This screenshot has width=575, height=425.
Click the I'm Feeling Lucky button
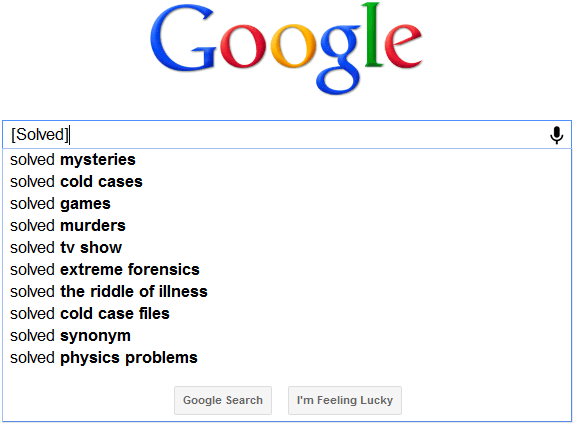pyautogui.click(x=345, y=400)
